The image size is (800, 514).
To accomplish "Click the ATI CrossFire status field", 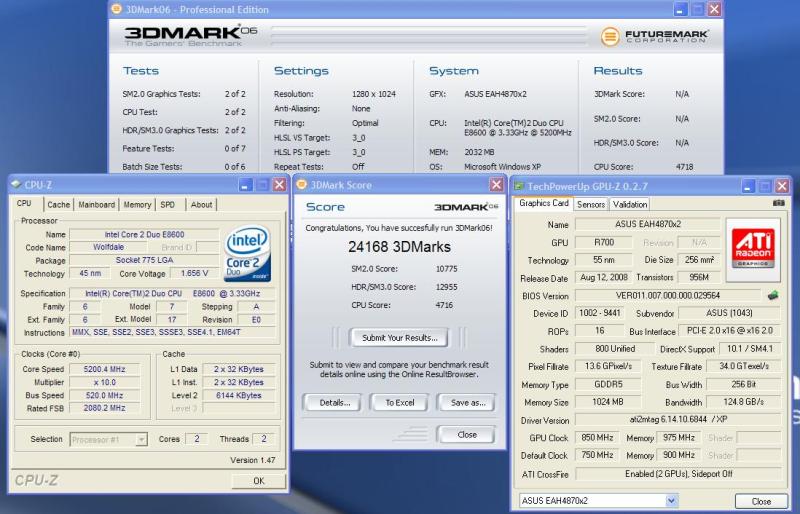I will [679, 474].
